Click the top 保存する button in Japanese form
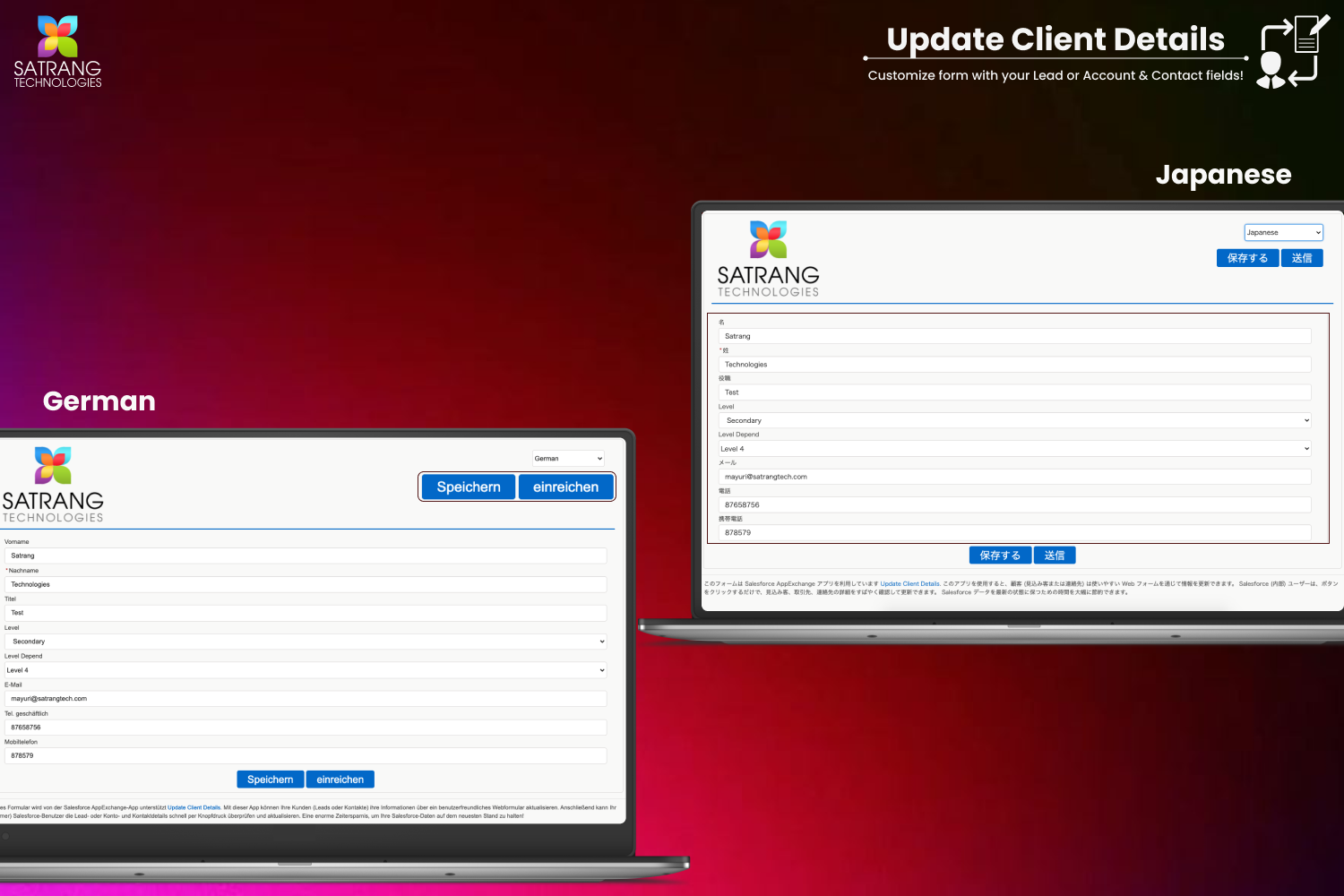Image resolution: width=1344 pixels, height=896 pixels. point(1247,258)
